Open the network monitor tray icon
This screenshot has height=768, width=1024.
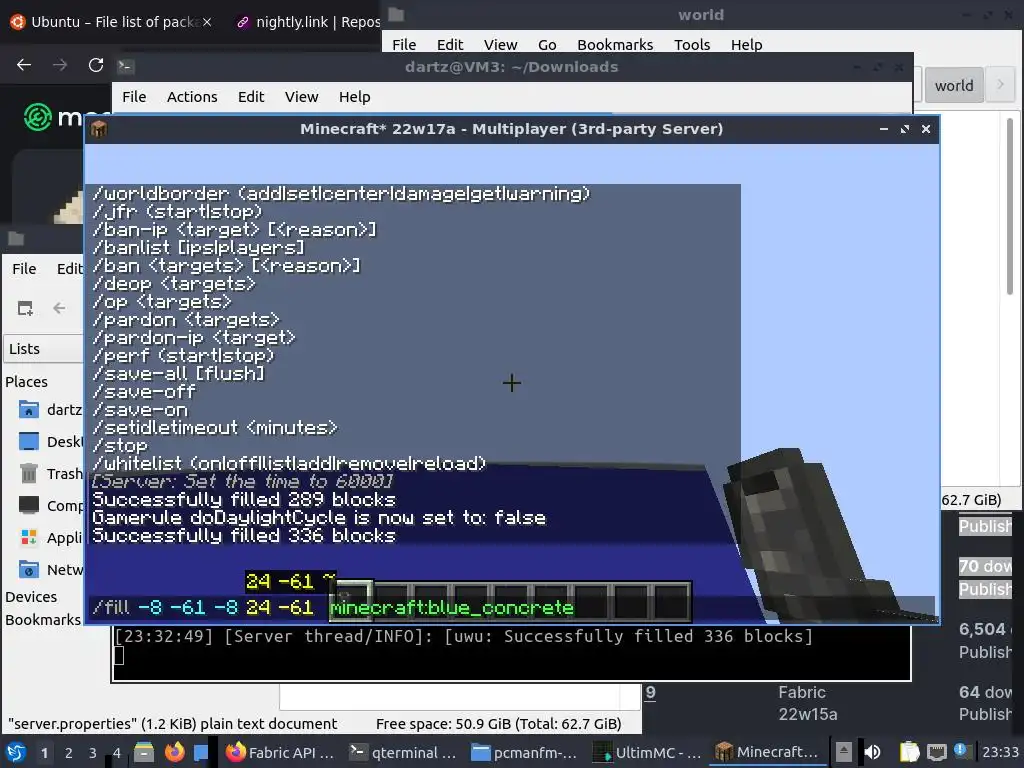pyautogui.click(x=936, y=752)
